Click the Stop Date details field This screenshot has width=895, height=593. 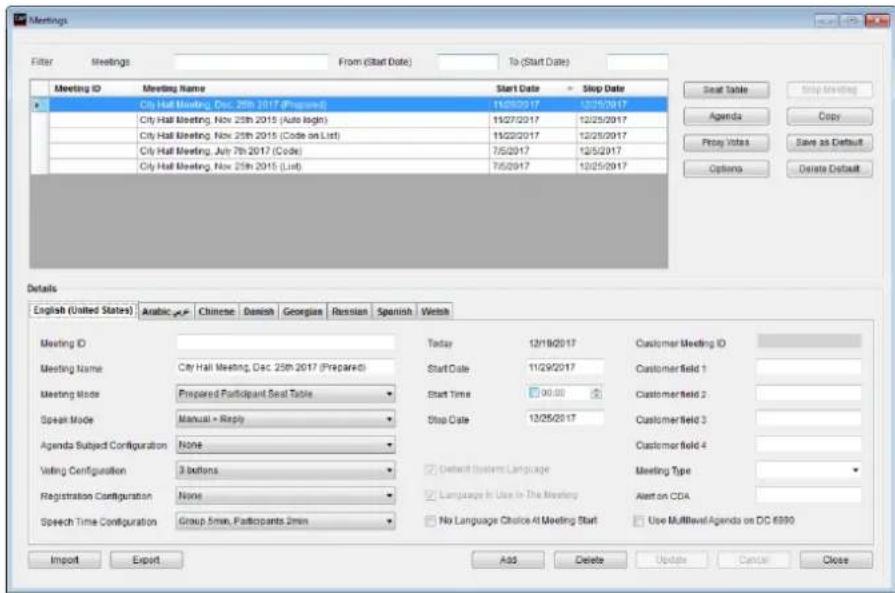pos(564,419)
